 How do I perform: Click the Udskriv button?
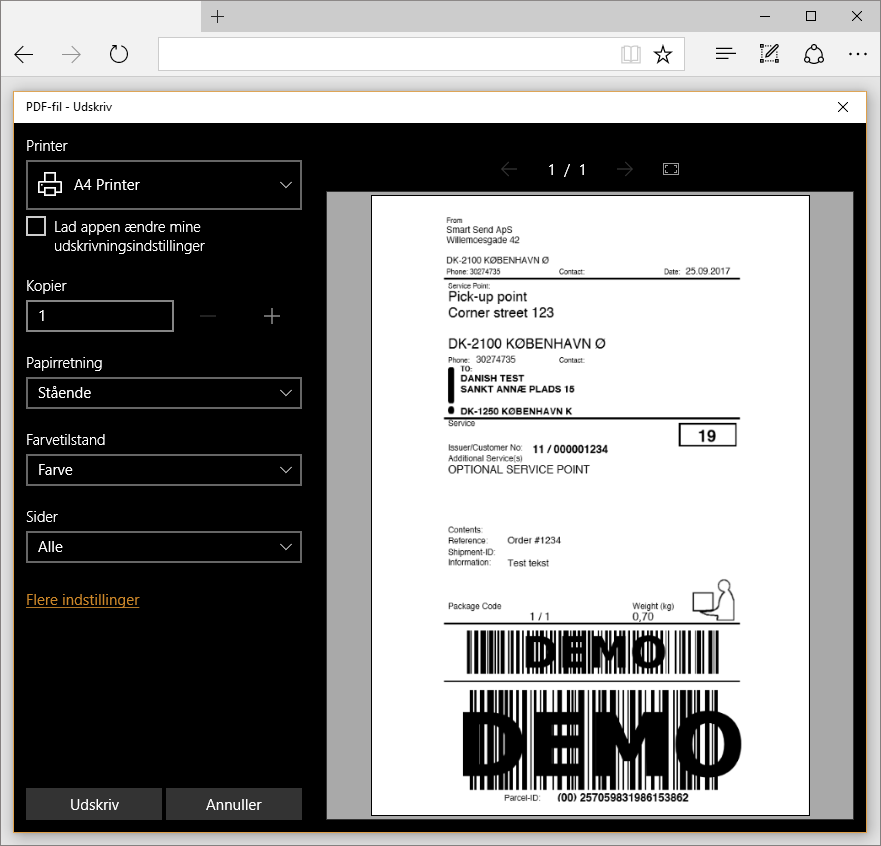tap(94, 804)
